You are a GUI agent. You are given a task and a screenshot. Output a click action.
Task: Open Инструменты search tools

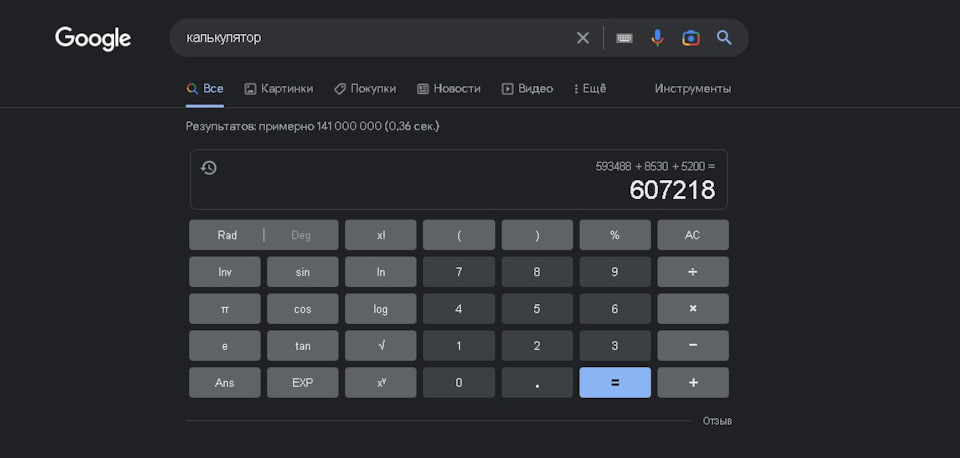click(x=692, y=89)
